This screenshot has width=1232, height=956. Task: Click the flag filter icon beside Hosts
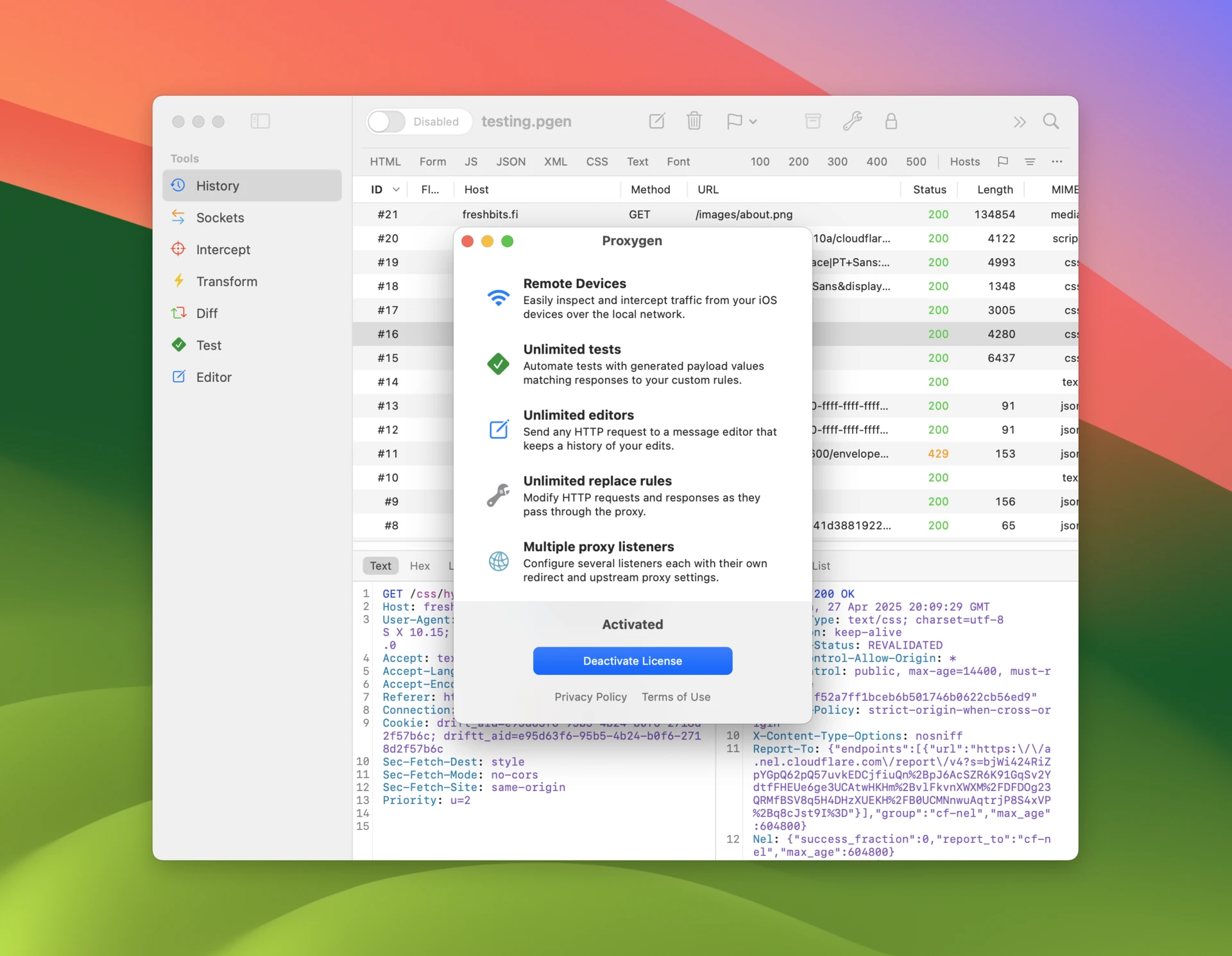[1003, 162]
